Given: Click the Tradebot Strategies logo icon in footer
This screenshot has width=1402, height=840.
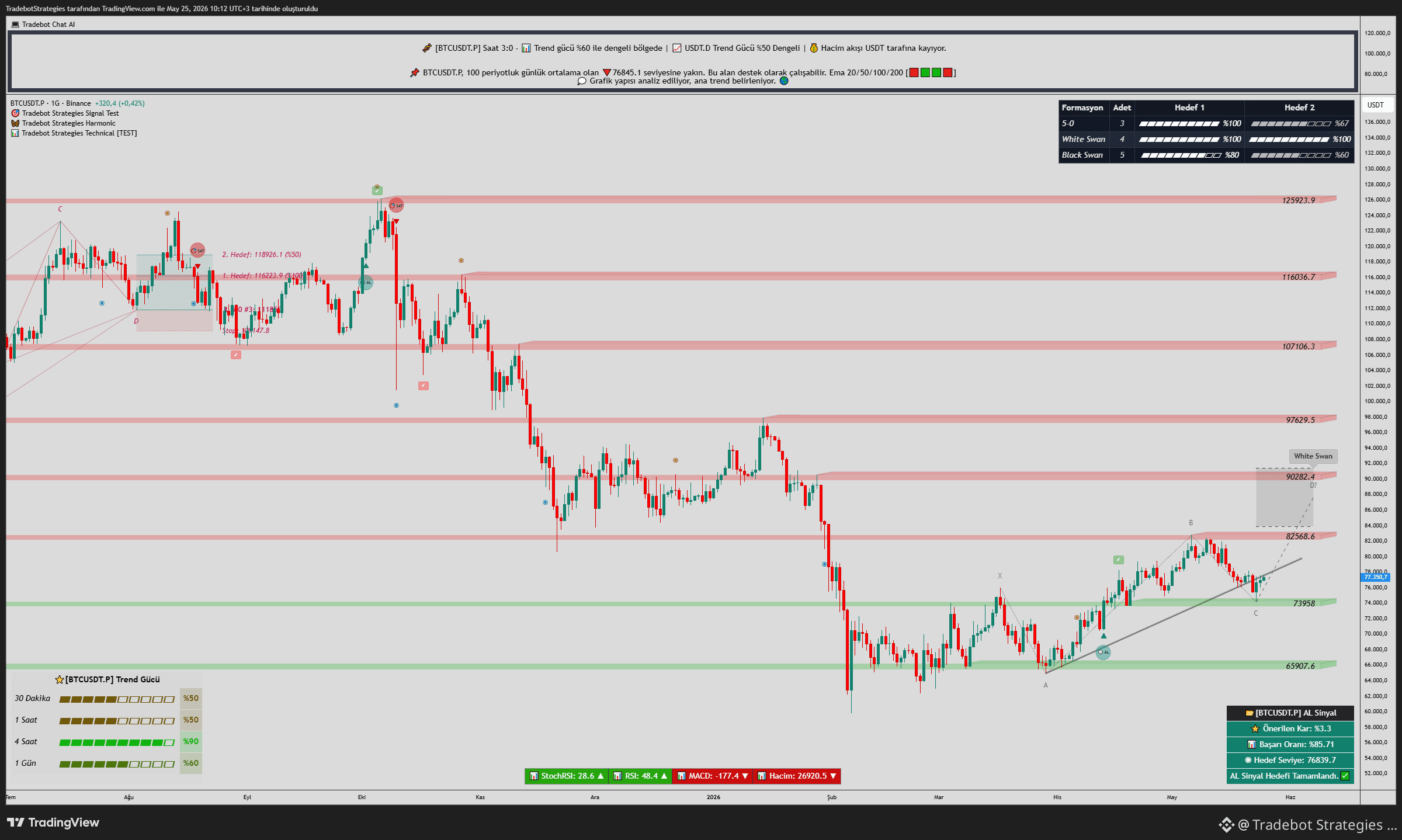Looking at the screenshot, I should tap(1226, 824).
